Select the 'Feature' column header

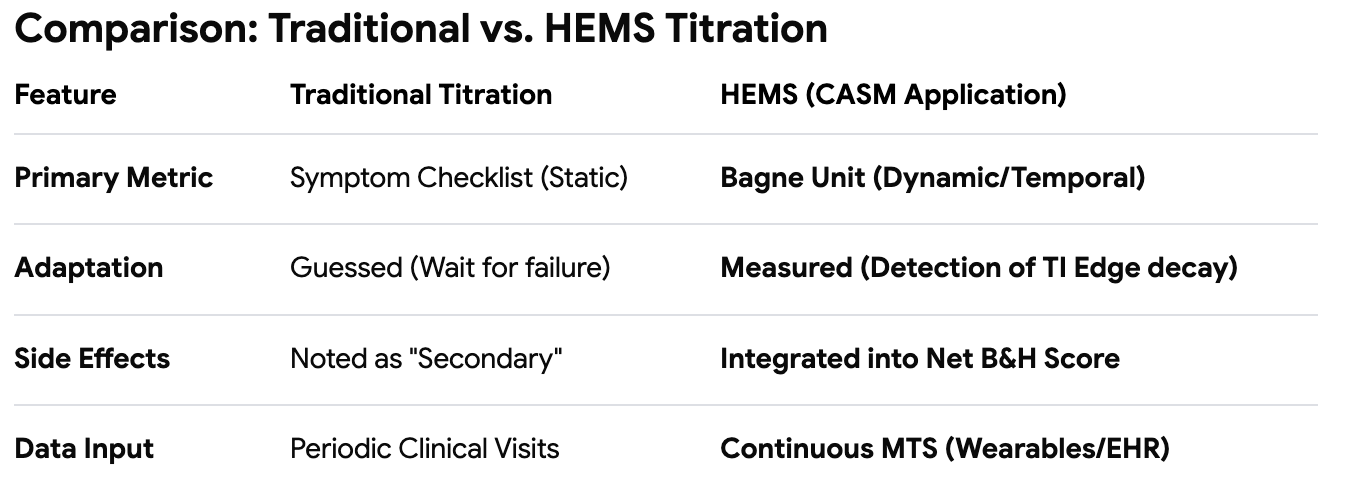65,95
